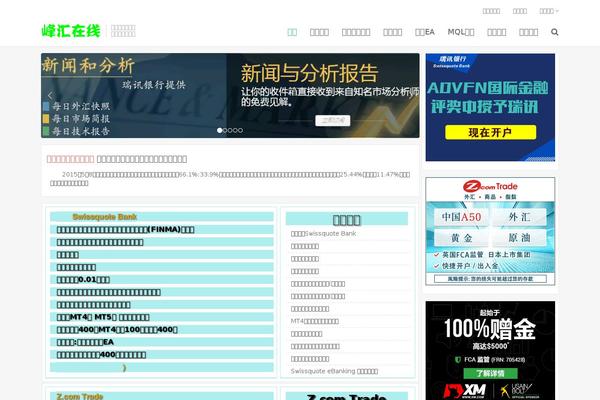Click the 原油 tile in Z.com ad
The image size is (600, 400).
(519, 238)
